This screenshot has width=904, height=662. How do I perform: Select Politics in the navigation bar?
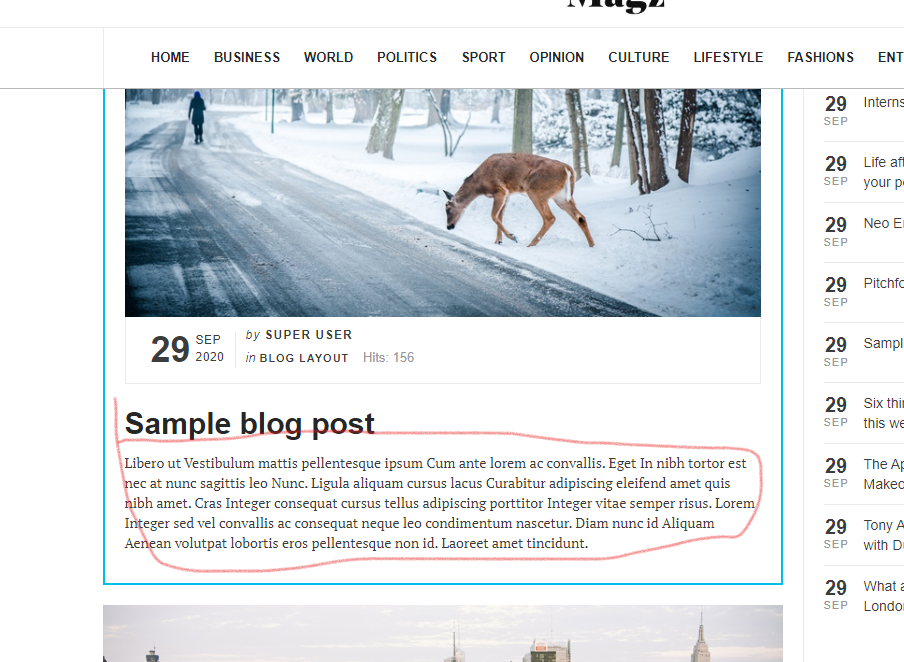click(407, 58)
